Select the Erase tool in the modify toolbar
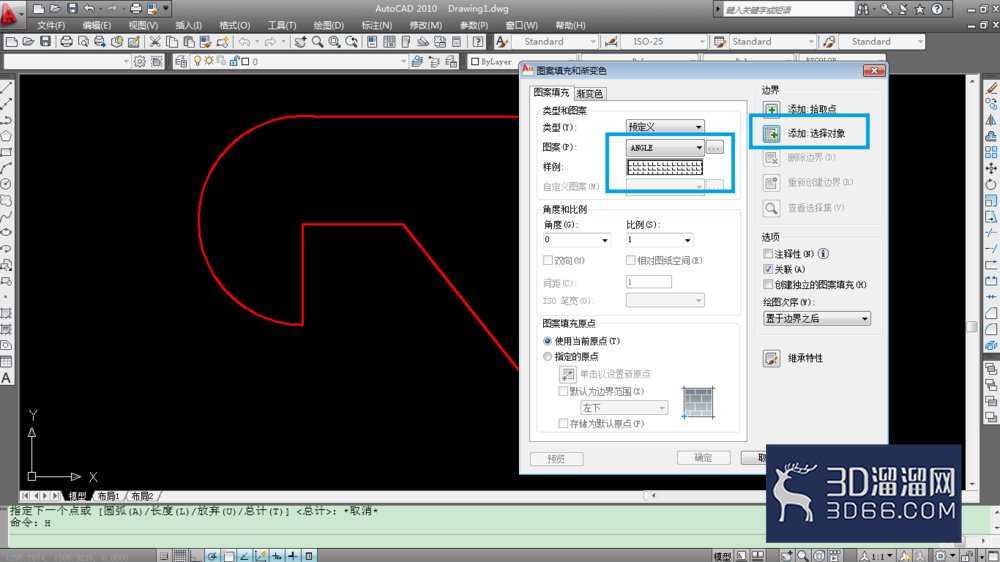Viewport: 1000px width, 562px height. click(991, 88)
